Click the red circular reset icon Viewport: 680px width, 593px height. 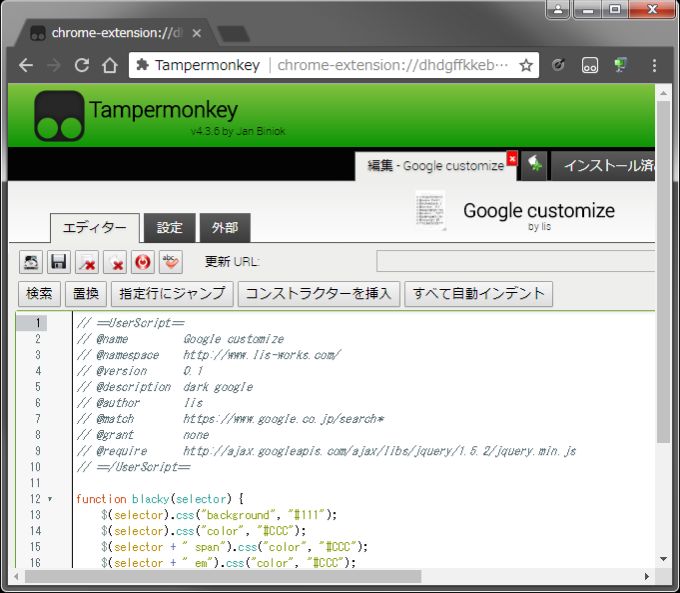click(x=143, y=262)
